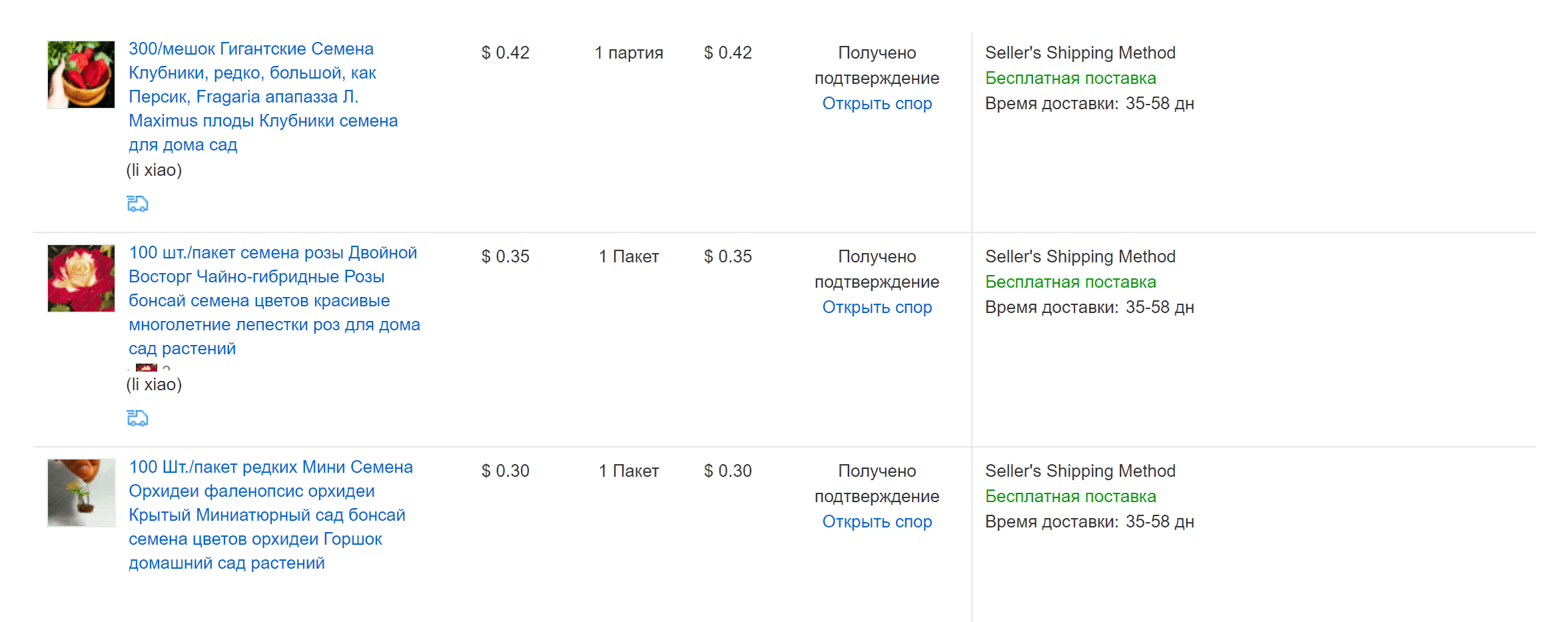Click seller name li xiao under rose item
Screen dimensions: 1568x622
154,384
